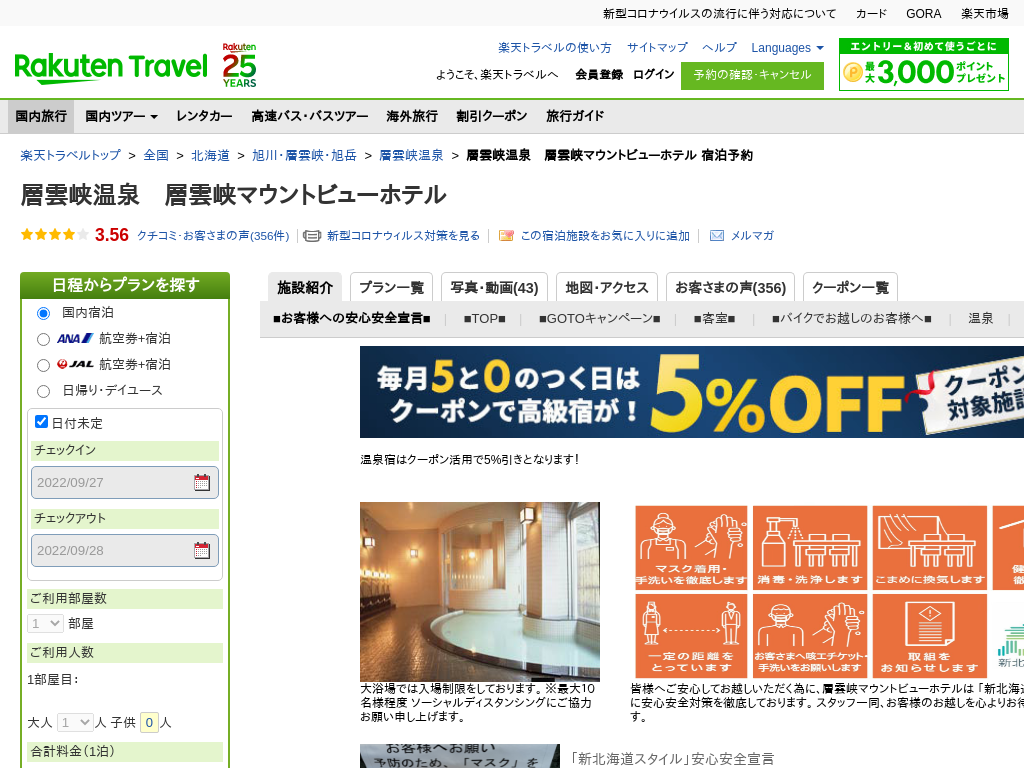Image resolution: width=1024 pixels, height=768 pixels.
Task: Open the 高速バス・バスツアー navigation item
Action: click(310, 116)
